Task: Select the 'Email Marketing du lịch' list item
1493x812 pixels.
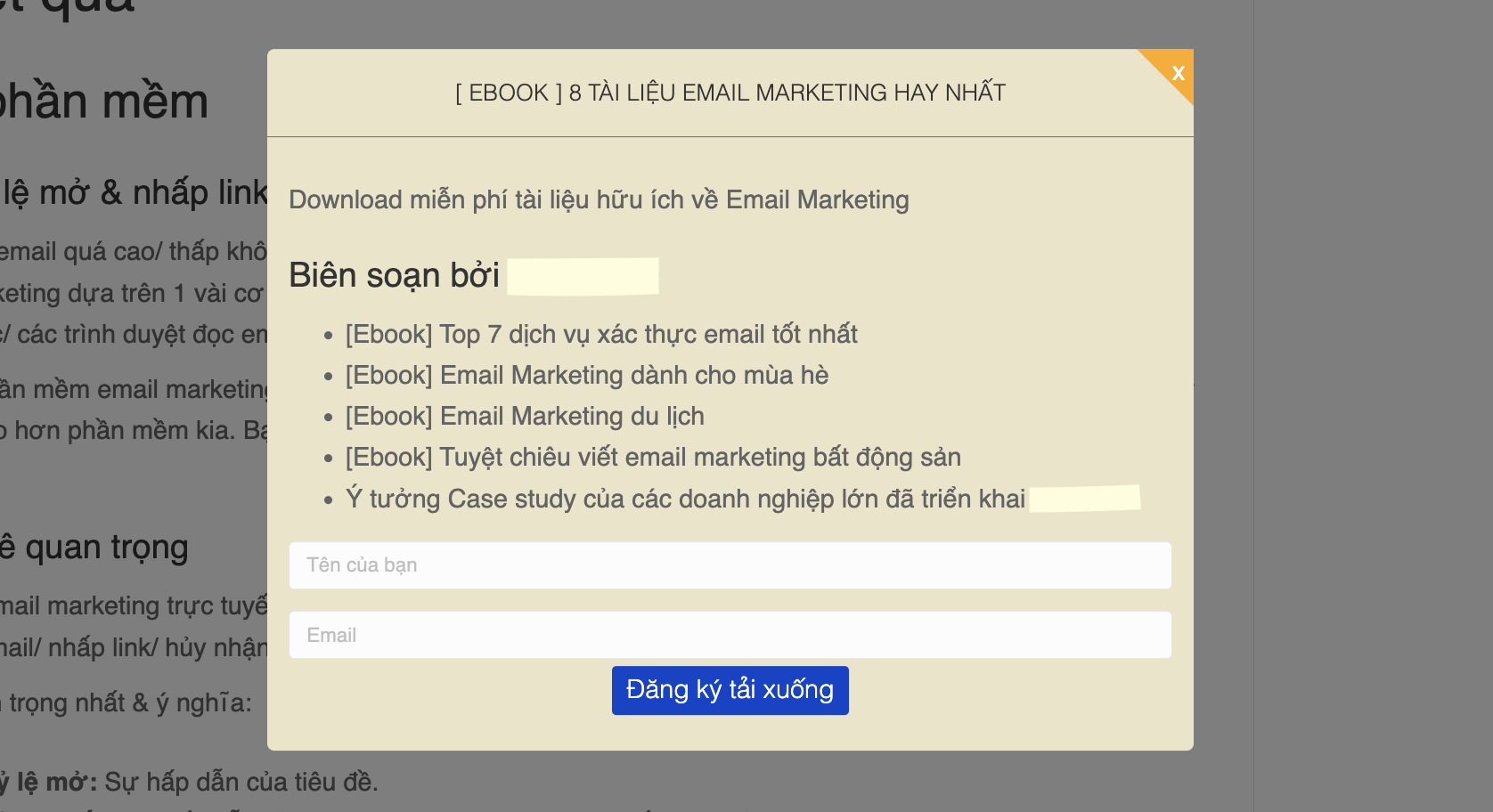Action: click(x=525, y=417)
